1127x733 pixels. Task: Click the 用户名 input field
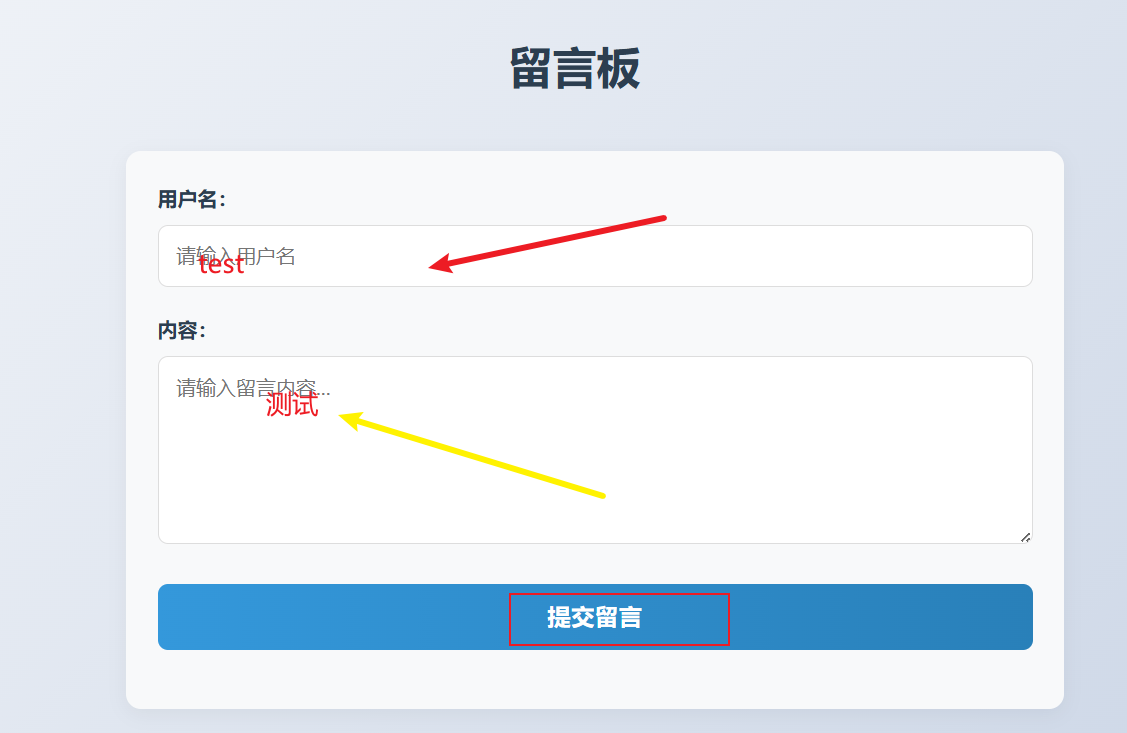tap(595, 256)
